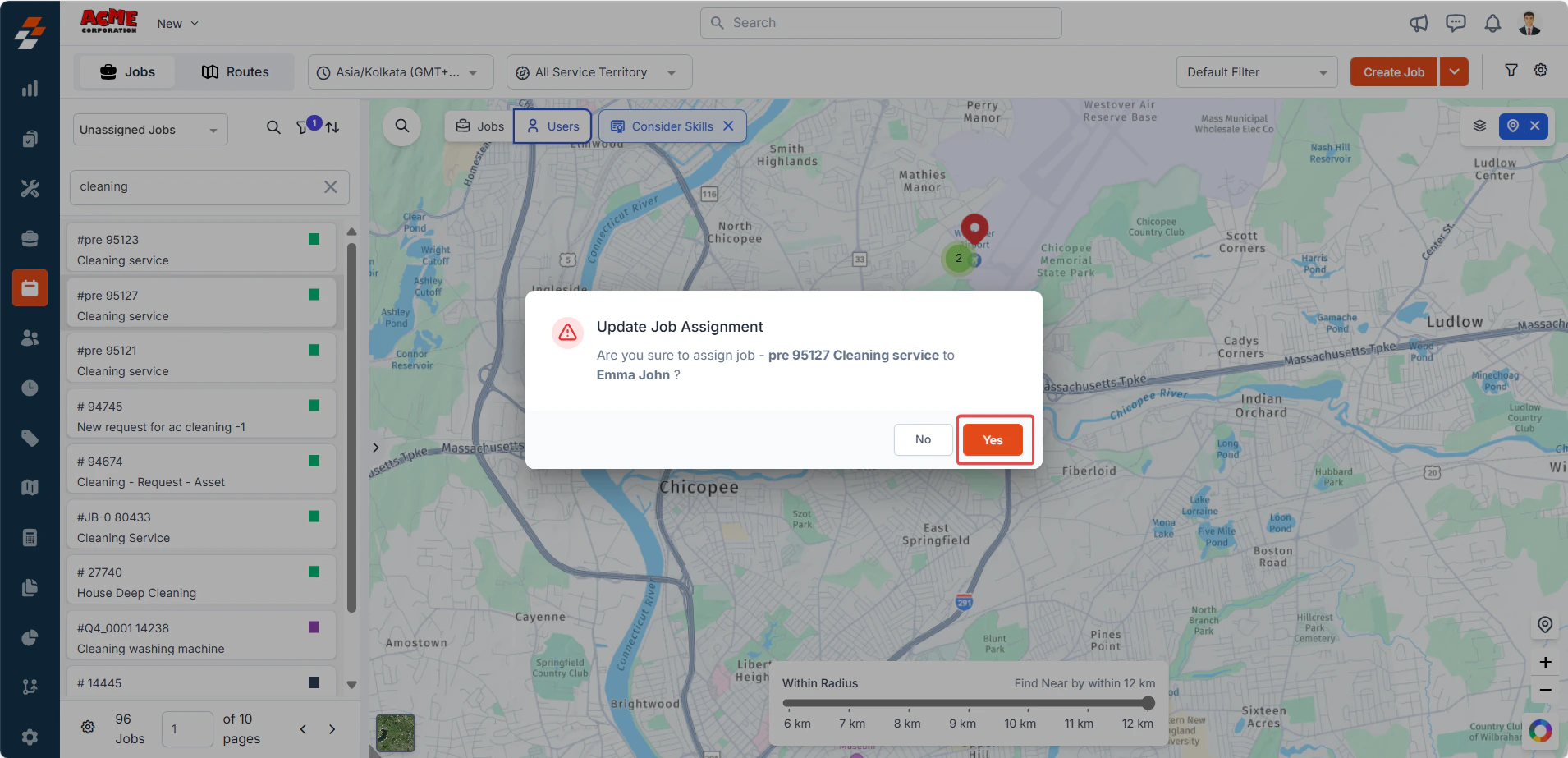The image size is (1568, 758).
Task: Go to the next page of jobs
Action: [332, 729]
